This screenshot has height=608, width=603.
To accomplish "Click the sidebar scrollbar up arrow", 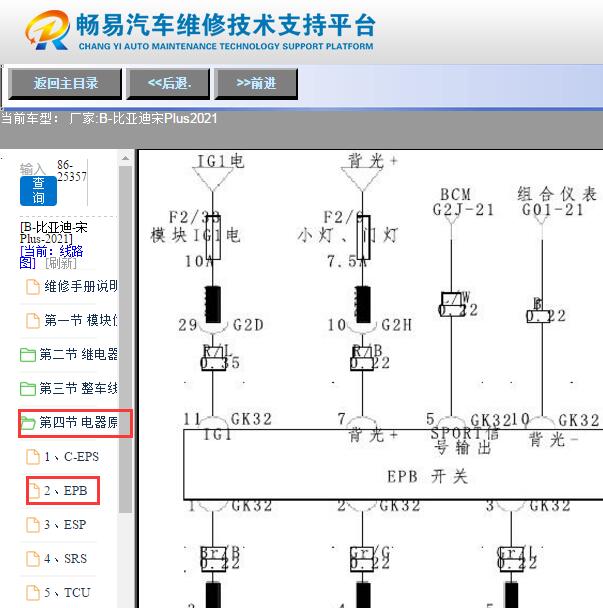I will click(125, 158).
